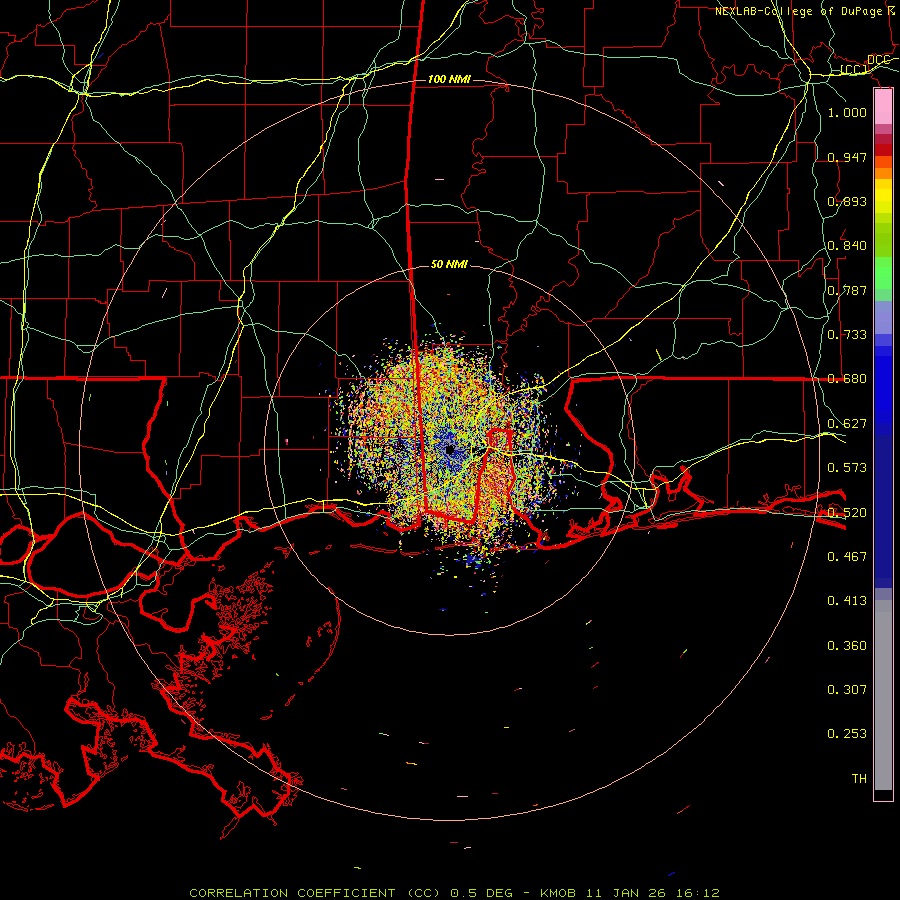This screenshot has width=900, height=900.
Task: Click the TH threshold label on scale
Action: pos(859,779)
